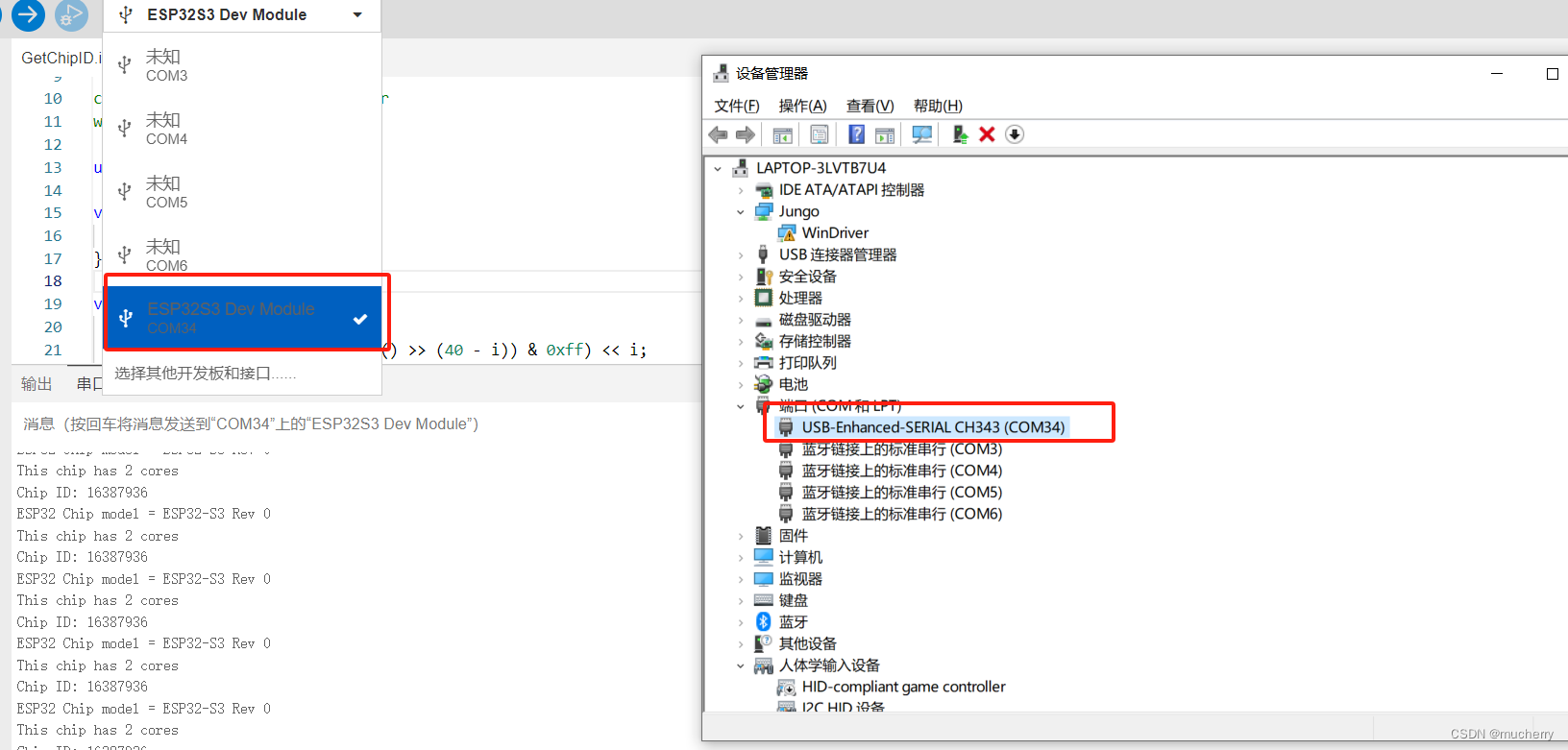Toggle the action pane toolbar icon
Viewport: 1568px width, 750px height.
(x=885, y=134)
